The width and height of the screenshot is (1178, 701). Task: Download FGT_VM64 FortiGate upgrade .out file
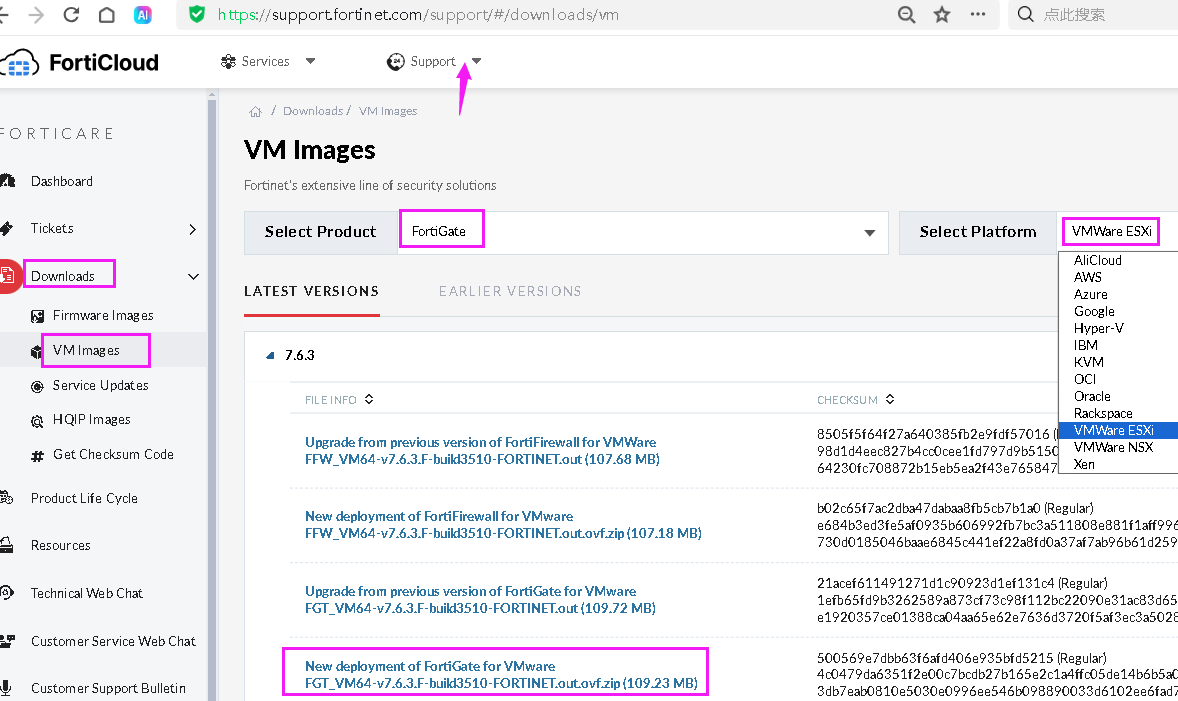[480, 600]
